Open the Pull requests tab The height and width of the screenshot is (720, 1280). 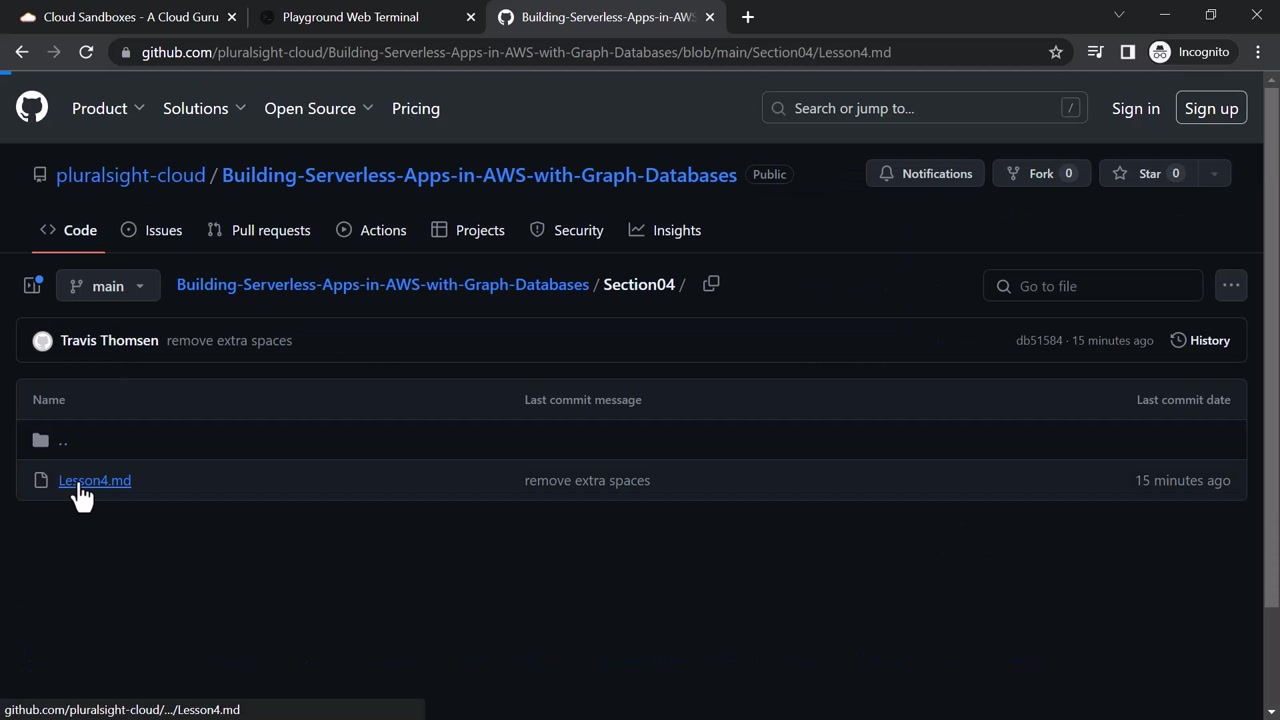coord(259,230)
